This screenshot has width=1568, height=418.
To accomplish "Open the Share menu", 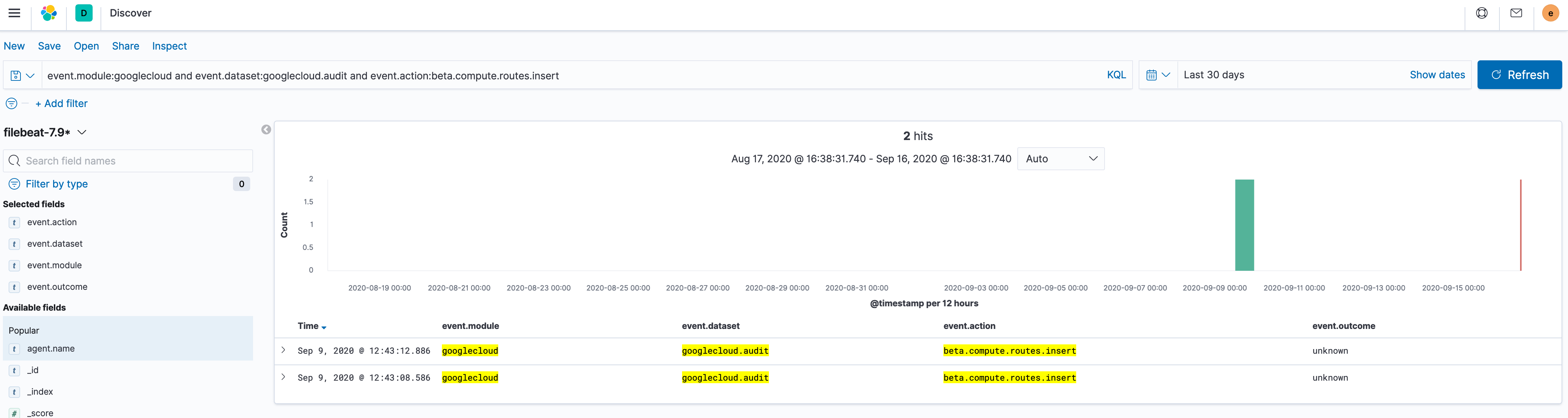I will pyautogui.click(x=125, y=46).
